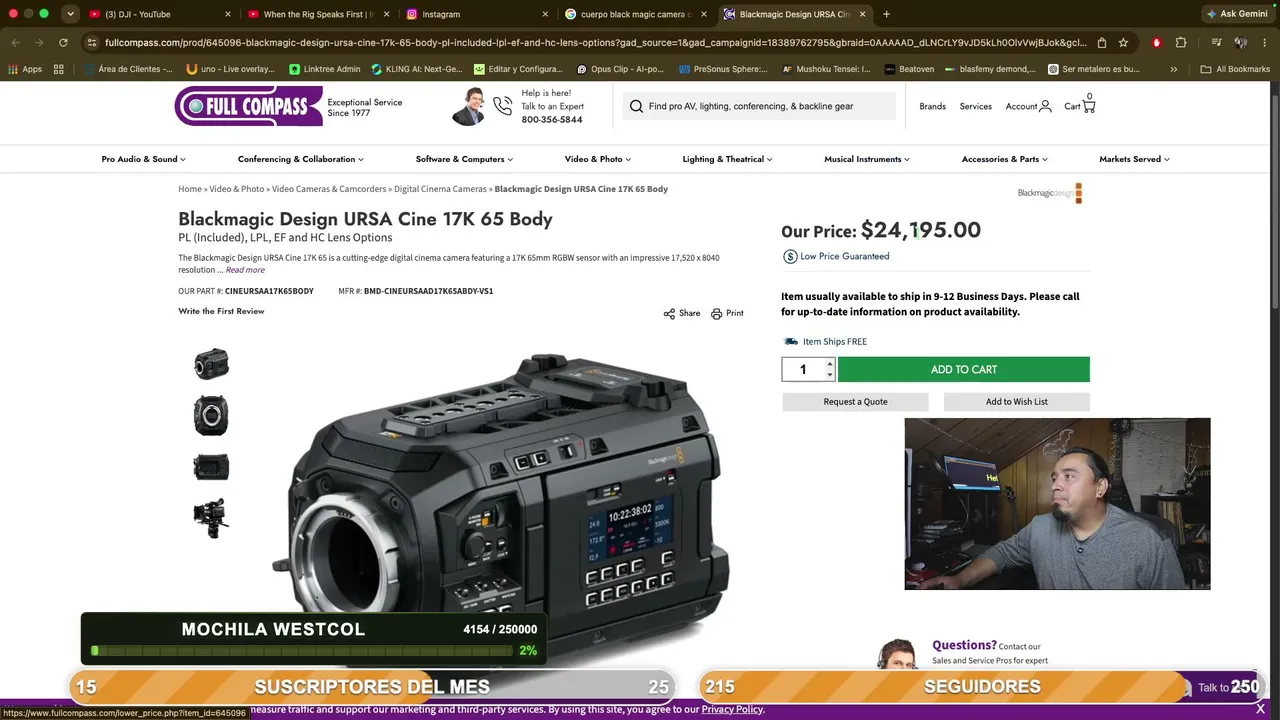Open the Beatoven bookmark
This screenshot has width=1280, height=720.
pyautogui.click(x=910, y=69)
